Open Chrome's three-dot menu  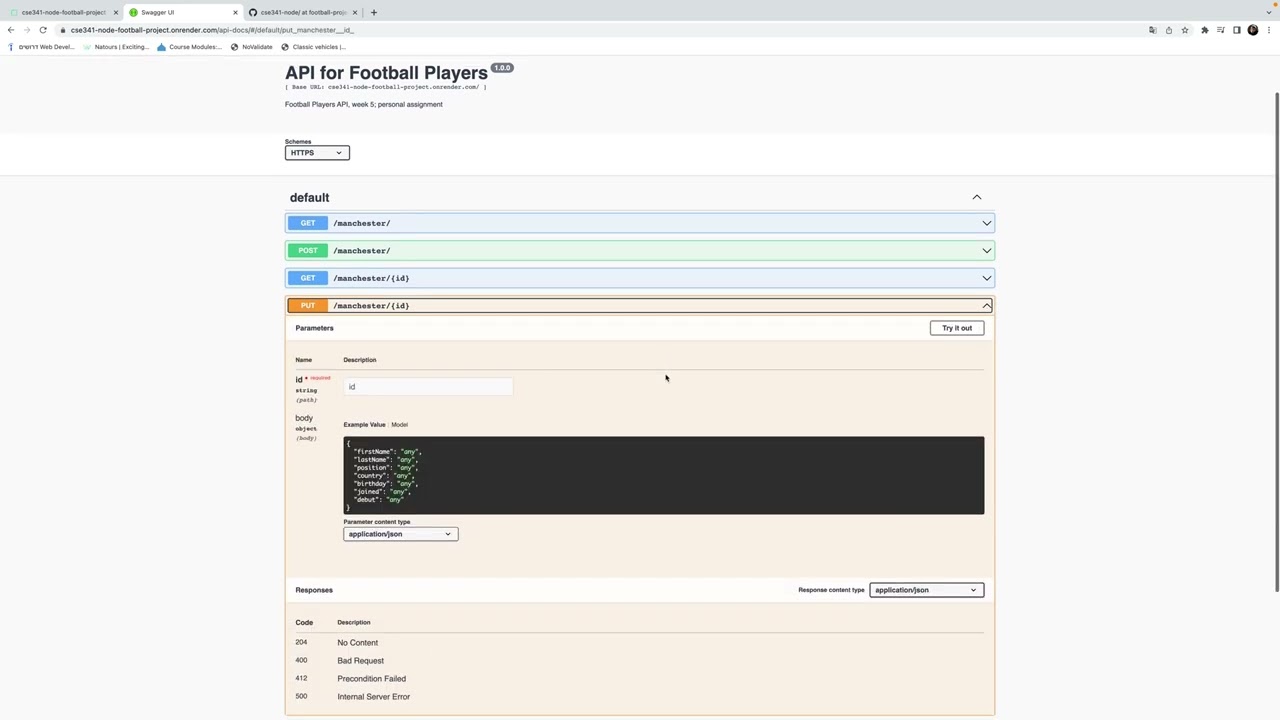point(1269,30)
